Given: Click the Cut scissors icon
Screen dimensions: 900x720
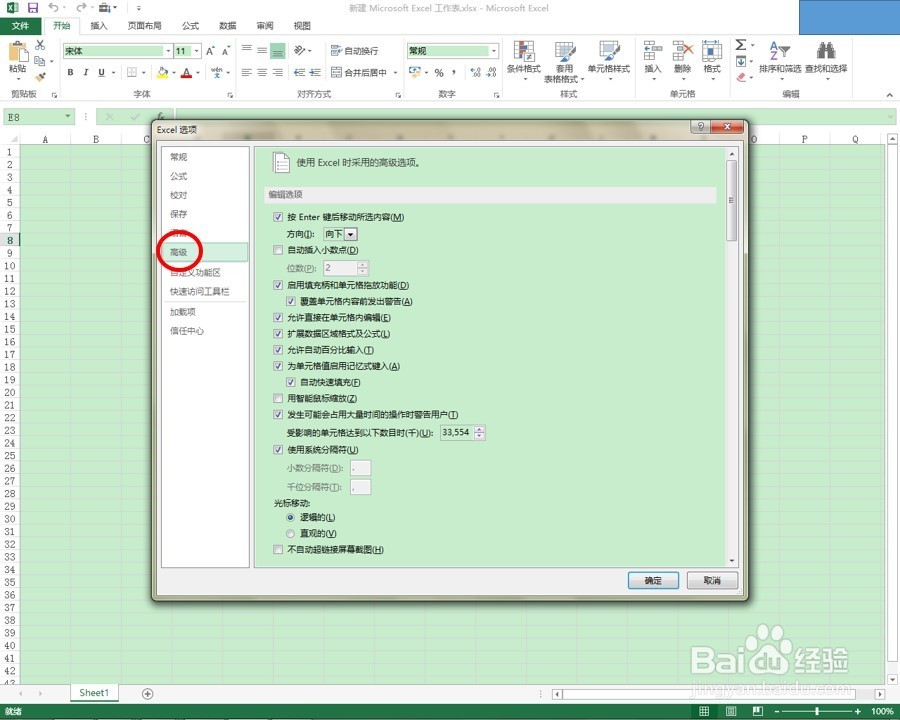Looking at the screenshot, I should tap(40, 45).
